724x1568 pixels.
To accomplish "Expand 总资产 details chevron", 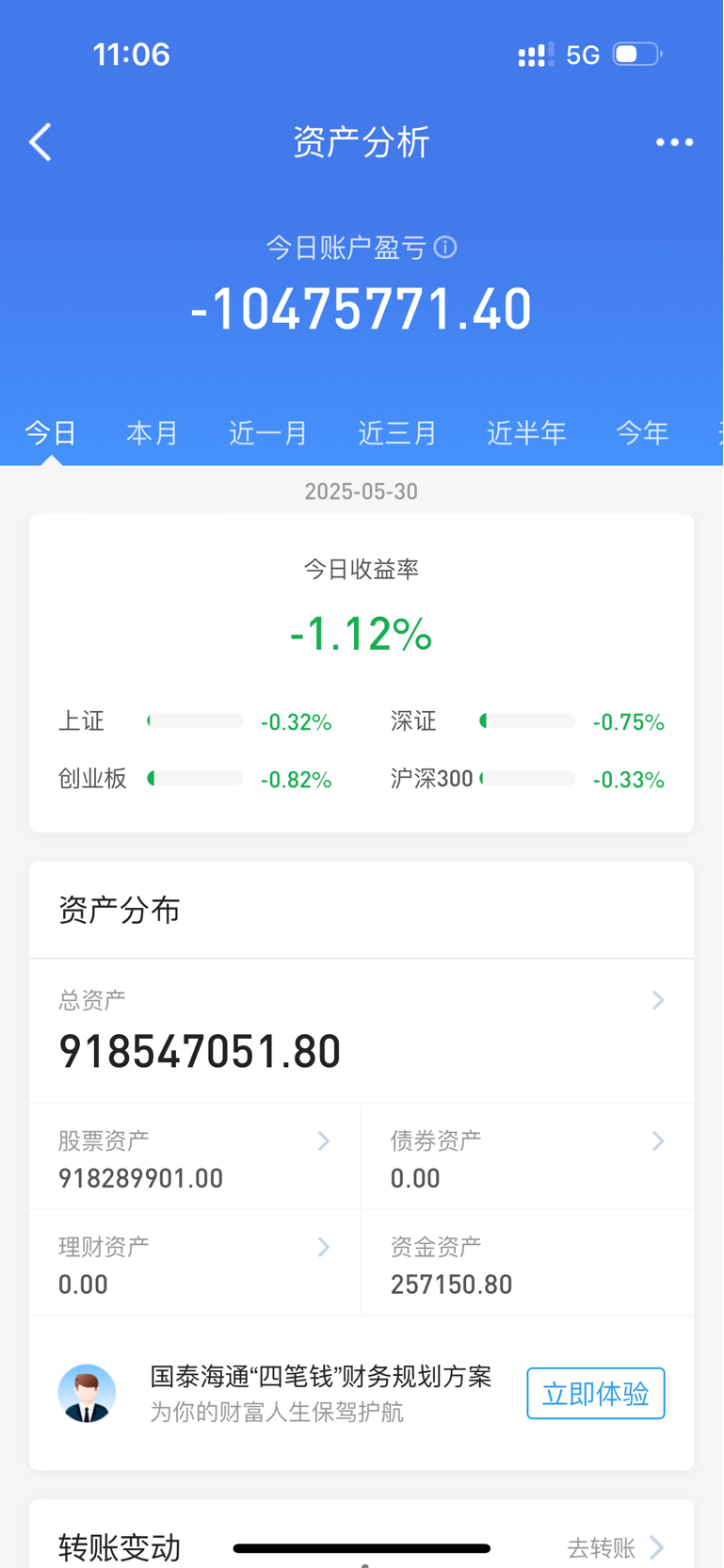I will pyautogui.click(x=658, y=1000).
